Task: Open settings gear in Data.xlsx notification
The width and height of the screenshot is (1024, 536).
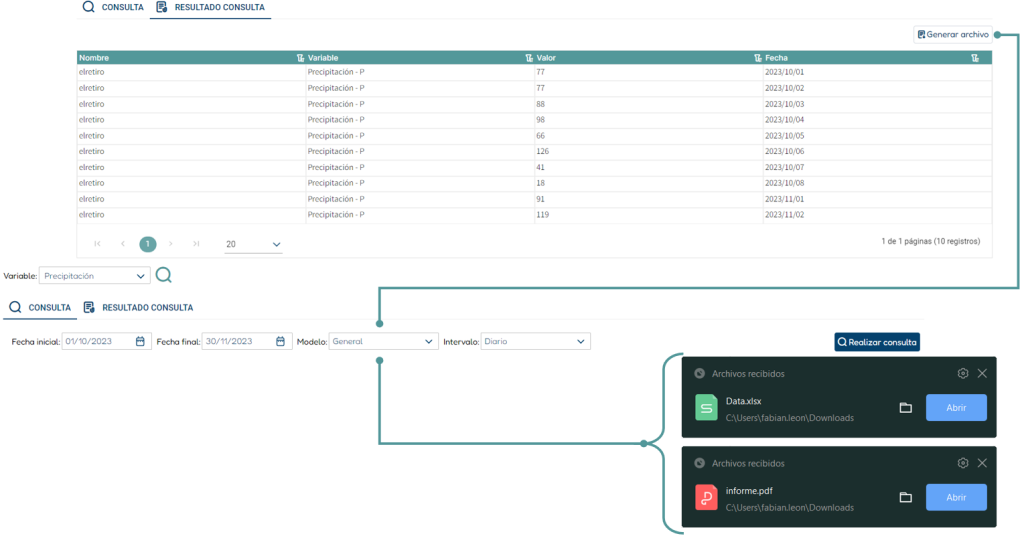Action: tap(963, 373)
